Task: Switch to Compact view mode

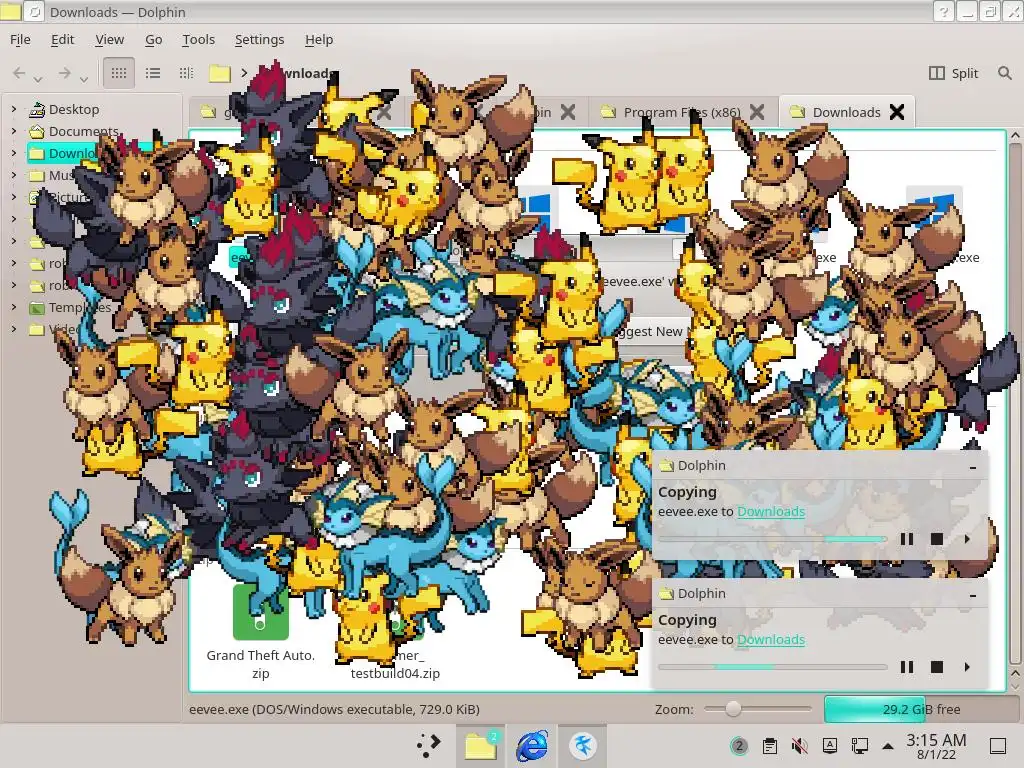Action: (186, 73)
